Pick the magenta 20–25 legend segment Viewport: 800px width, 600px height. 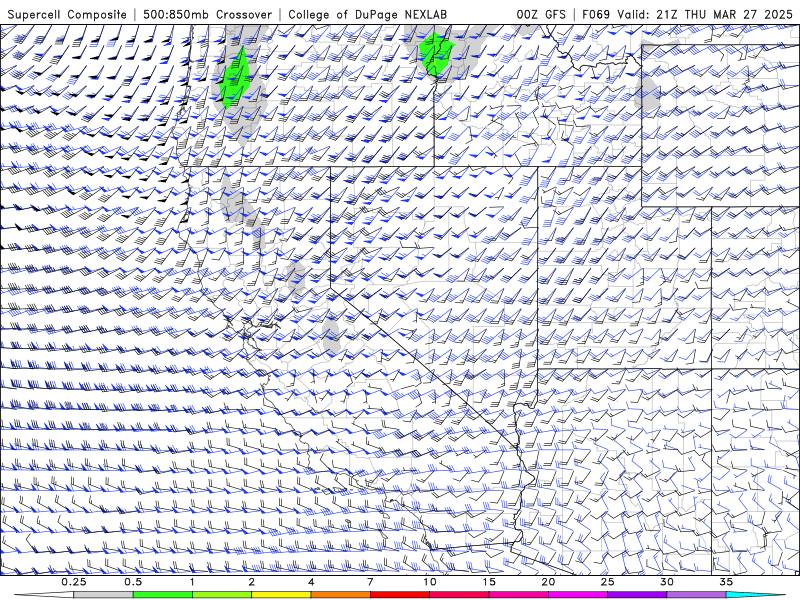pyautogui.click(x=578, y=595)
